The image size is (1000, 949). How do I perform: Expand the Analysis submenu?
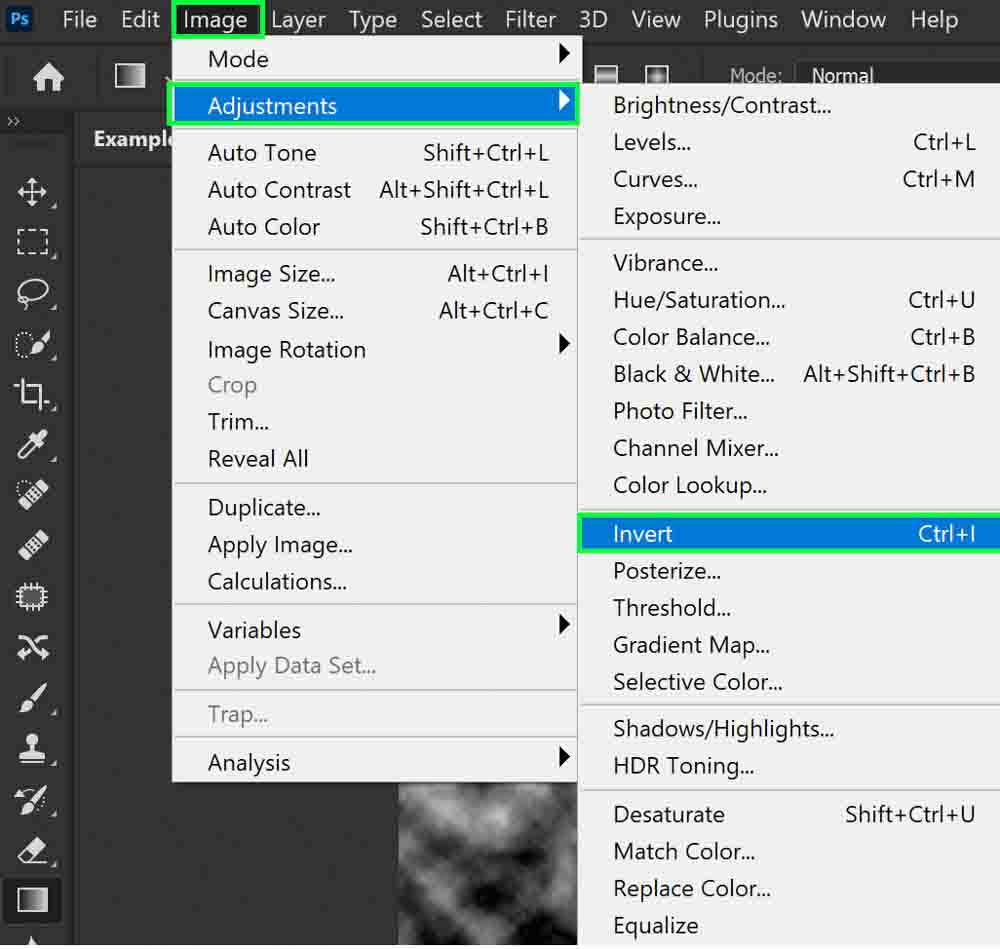(376, 762)
